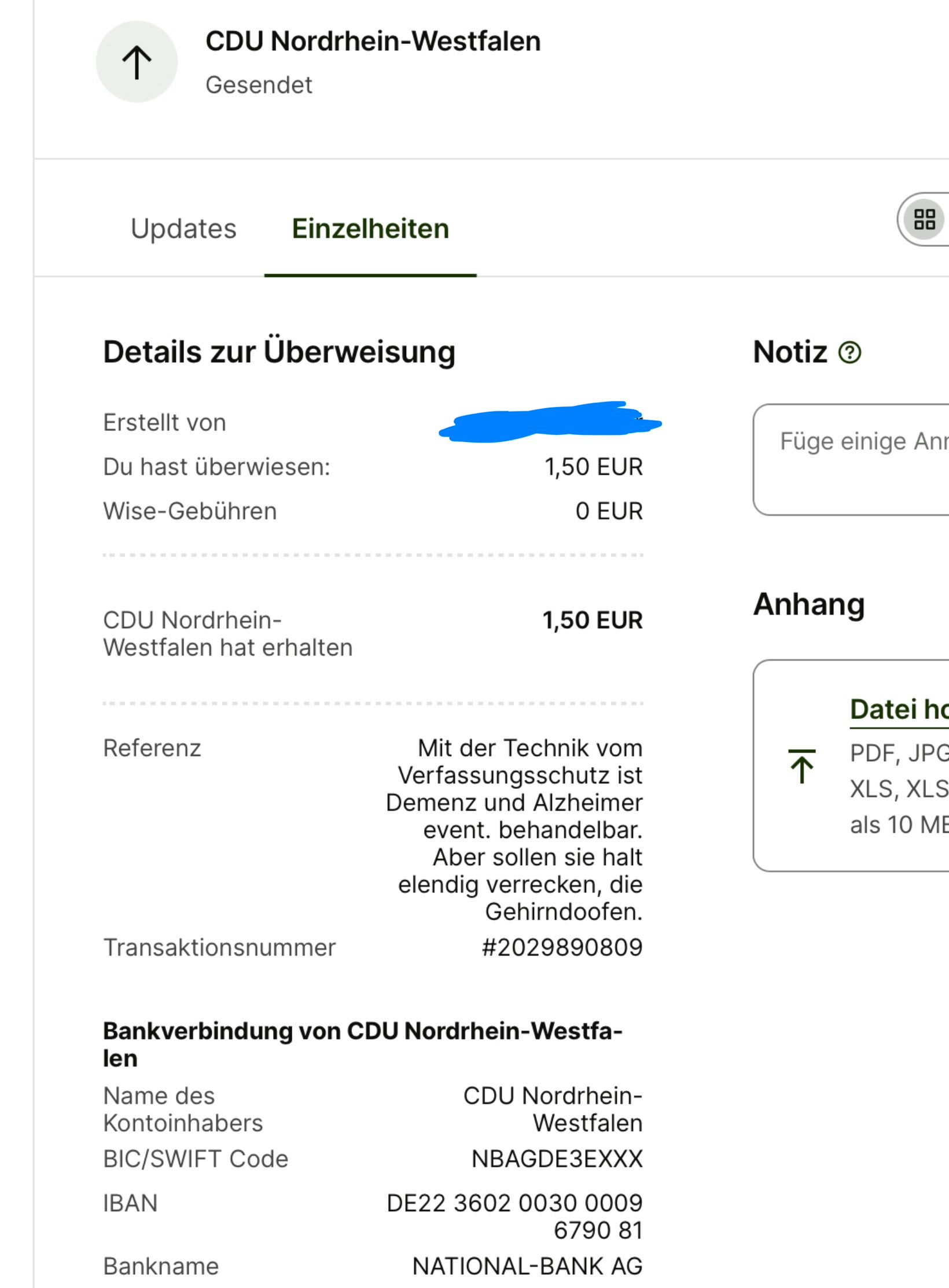Click the bold received amount 1,50 EUR
949x1288 pixels.
pos(592,621)
